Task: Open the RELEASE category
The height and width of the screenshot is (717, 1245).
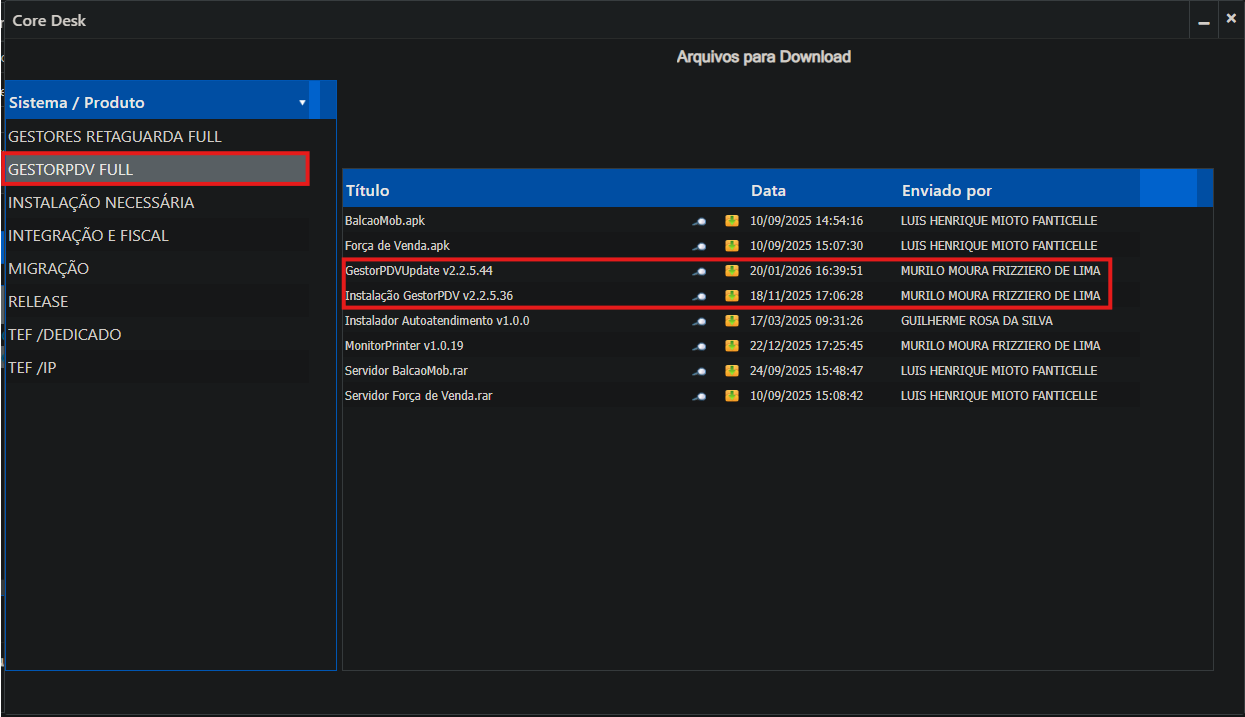Action: pos(38,302)
